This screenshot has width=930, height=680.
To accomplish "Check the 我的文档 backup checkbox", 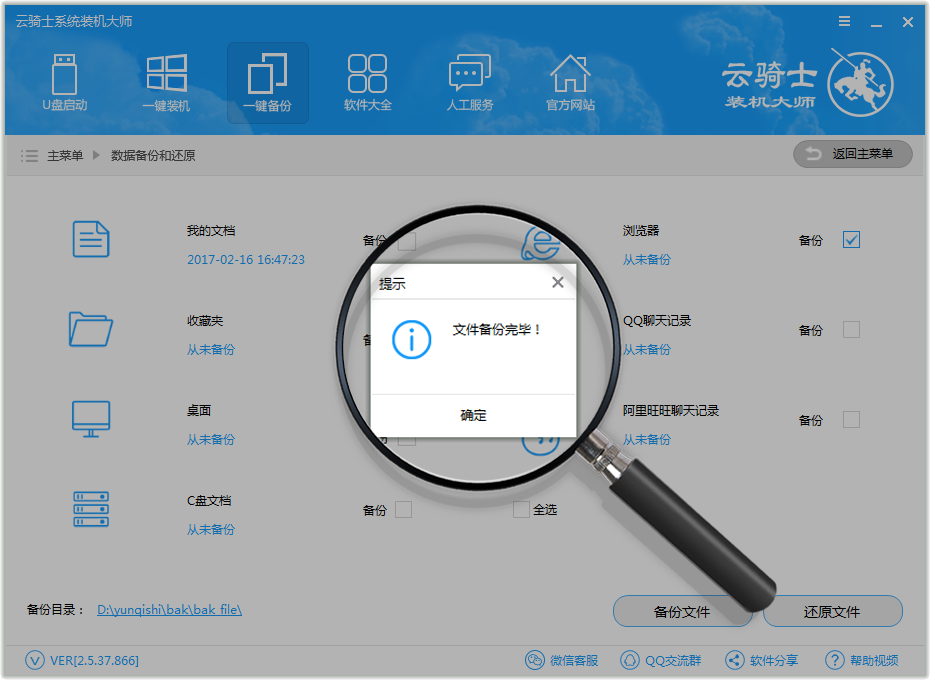I will pyautogui.click(x=407, y=242).
